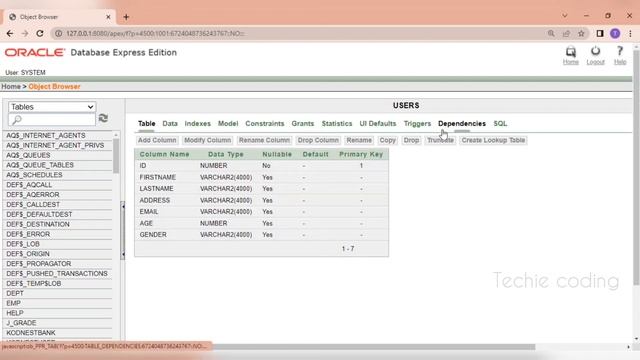Open the Chrome profile avatar

(x=615, y=33)
